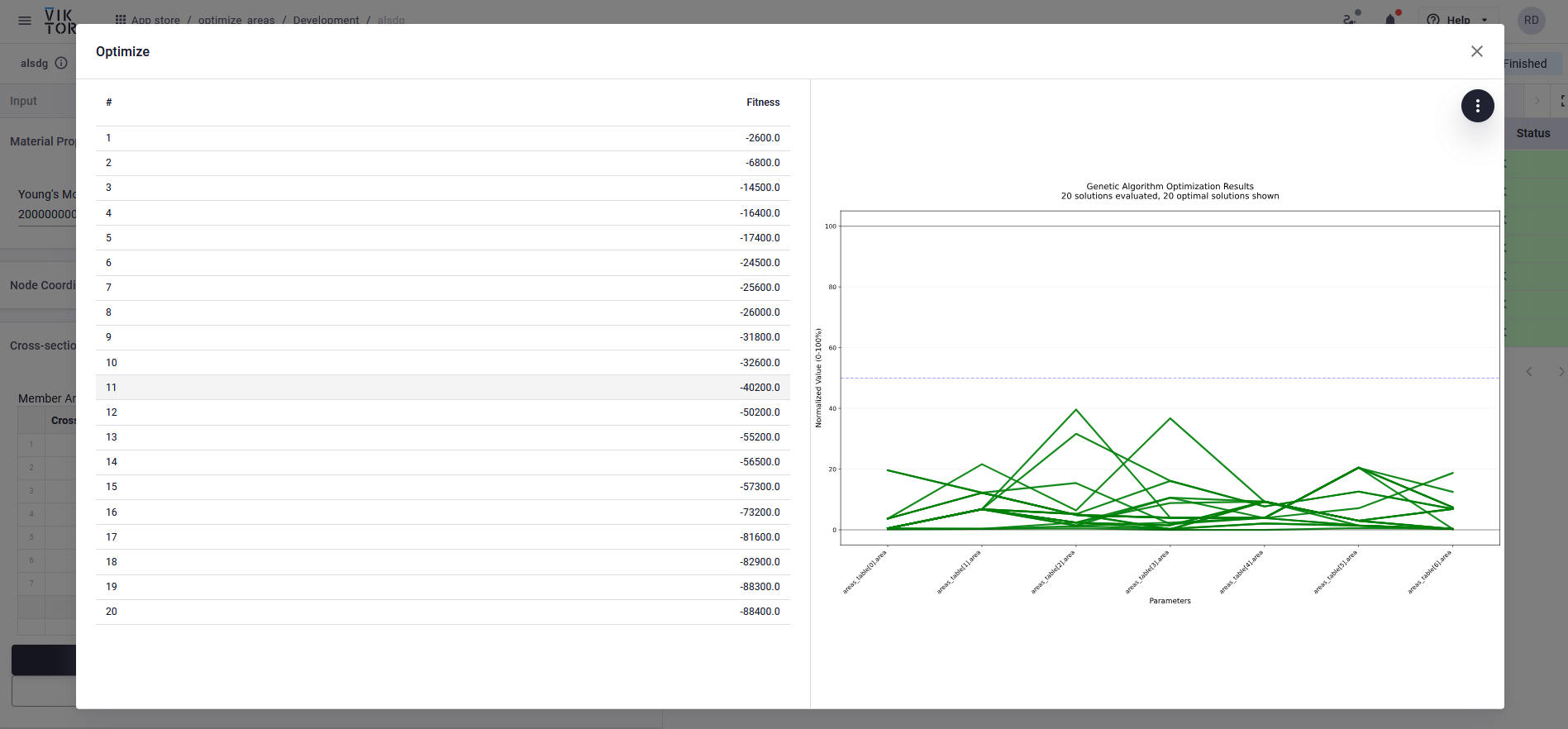Select highlighted row 11 with fitness -40200.0

click(x=442, y=388)
